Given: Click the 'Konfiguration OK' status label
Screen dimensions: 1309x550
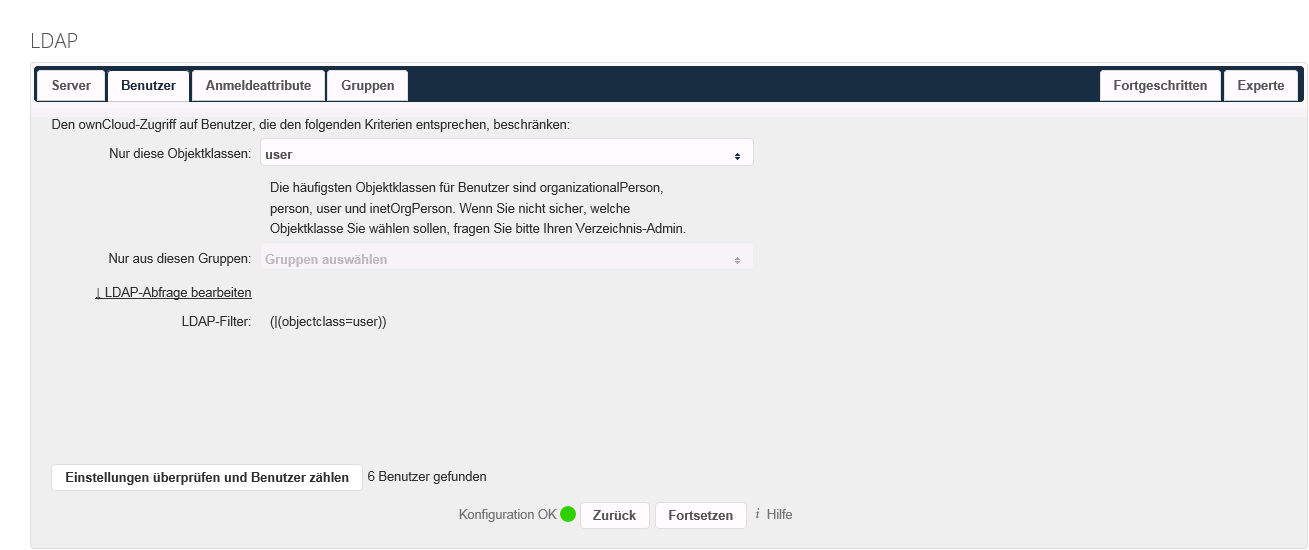Looking at the screenshot, I should (x=507, y=515).
